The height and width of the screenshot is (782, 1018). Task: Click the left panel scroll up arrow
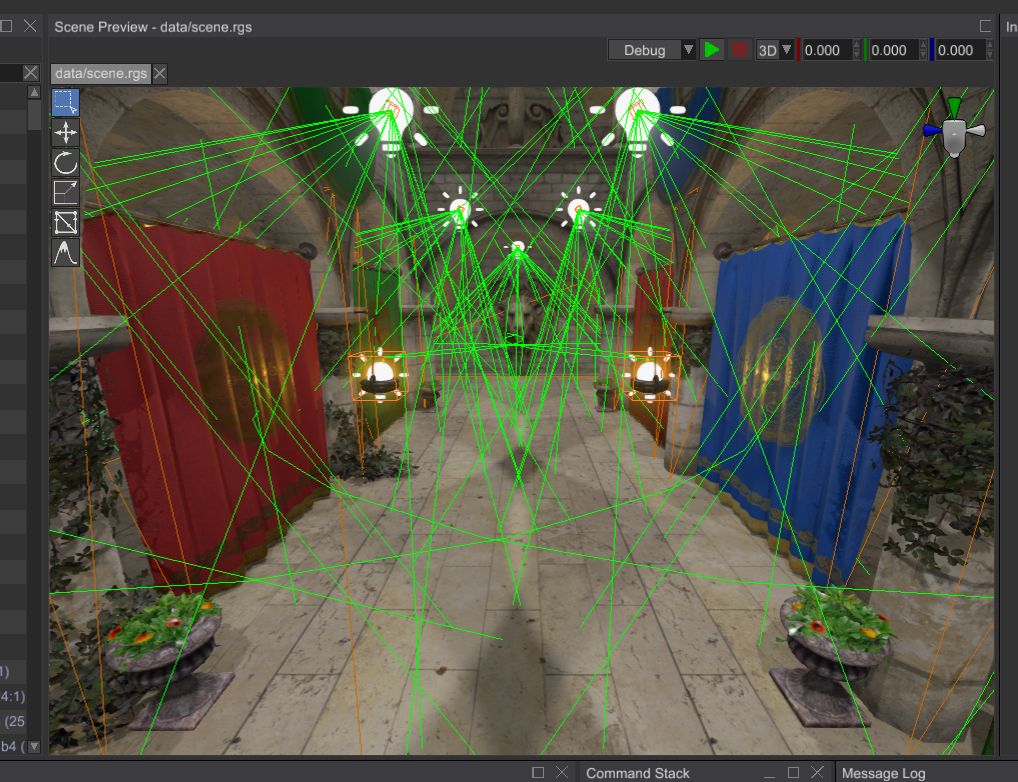(34, 92)
